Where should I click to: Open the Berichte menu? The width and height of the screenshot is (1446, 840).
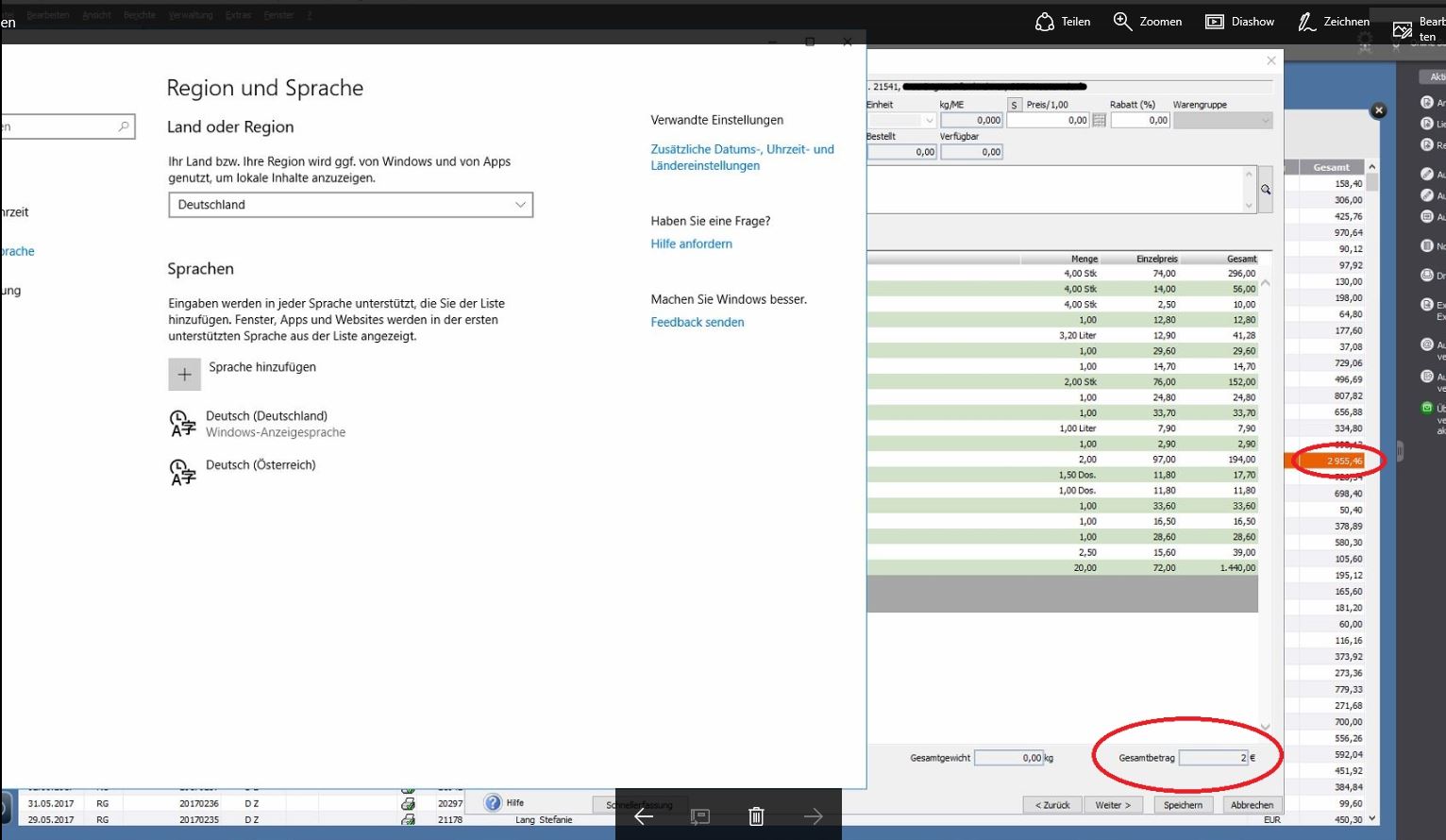(140, 15)
